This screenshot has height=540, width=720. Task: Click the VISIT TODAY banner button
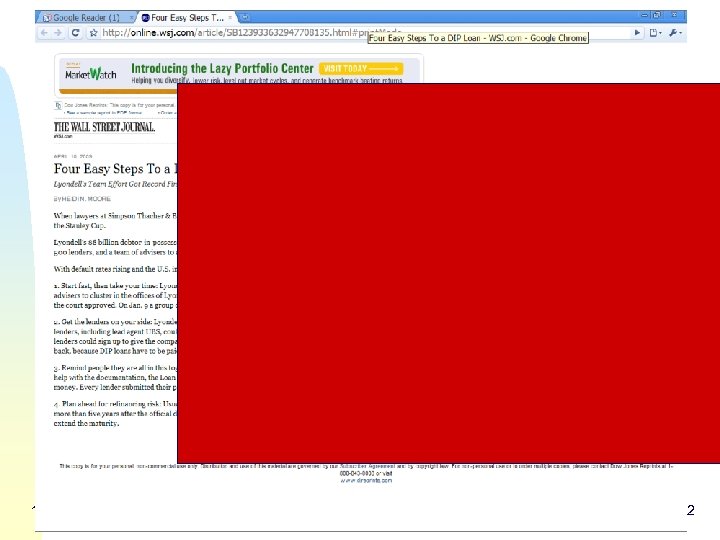[x=361, y=68]
